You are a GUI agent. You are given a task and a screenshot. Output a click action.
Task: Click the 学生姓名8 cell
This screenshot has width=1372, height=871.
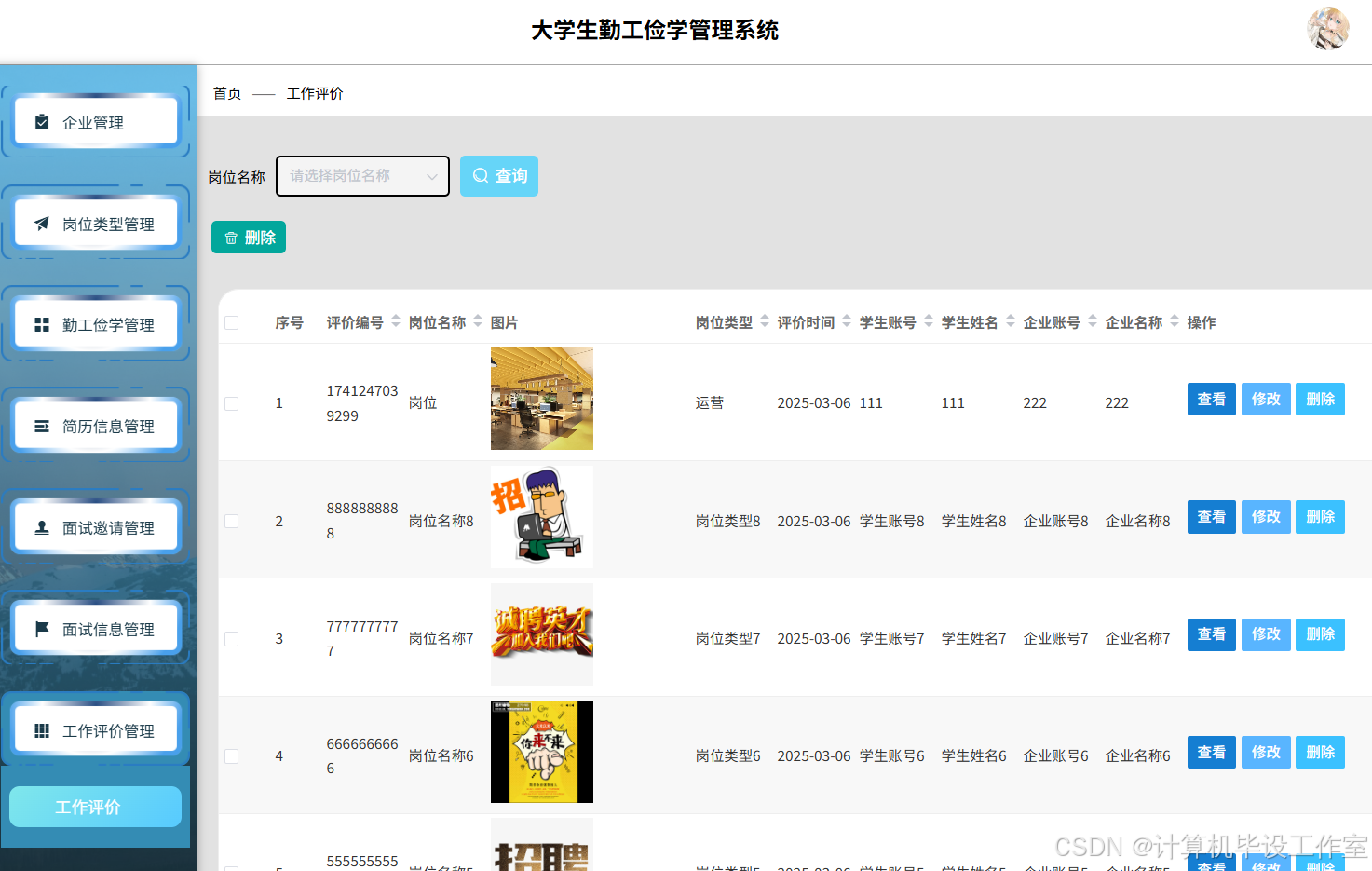974,521
